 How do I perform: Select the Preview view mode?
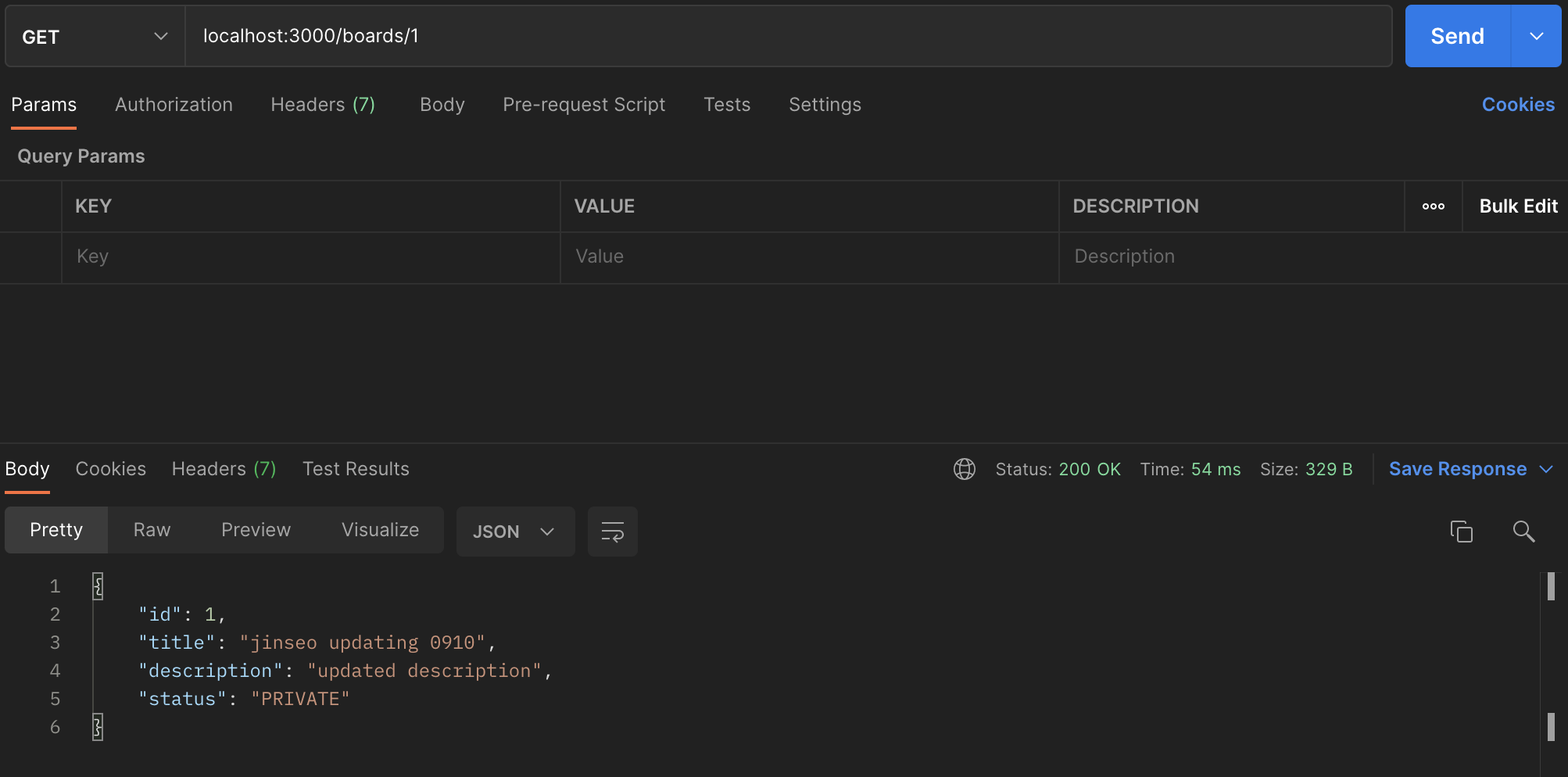[x=256, y=530]
